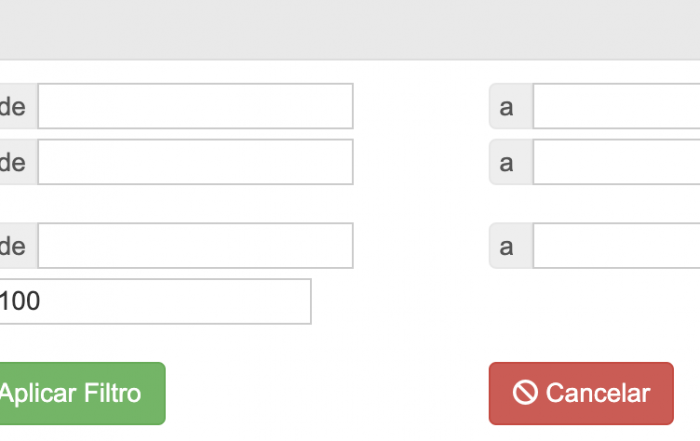Click the field containing the value 100
The width and height of the screenshot is (700, 441).
click(155, 301)
